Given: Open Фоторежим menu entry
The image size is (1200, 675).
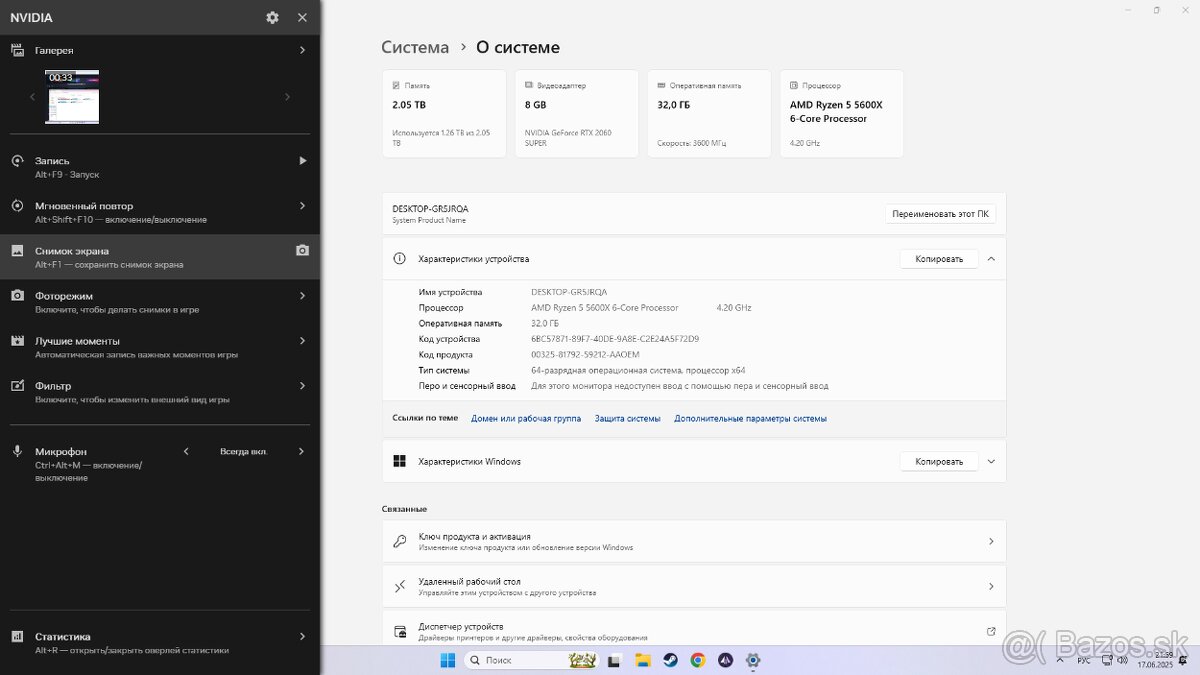Looking at the screenshot, I should [x=160, y=302].
